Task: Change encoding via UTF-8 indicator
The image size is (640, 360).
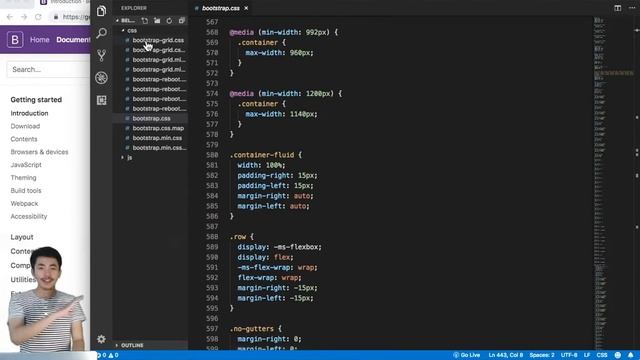Action: click(x=569, y=355)
